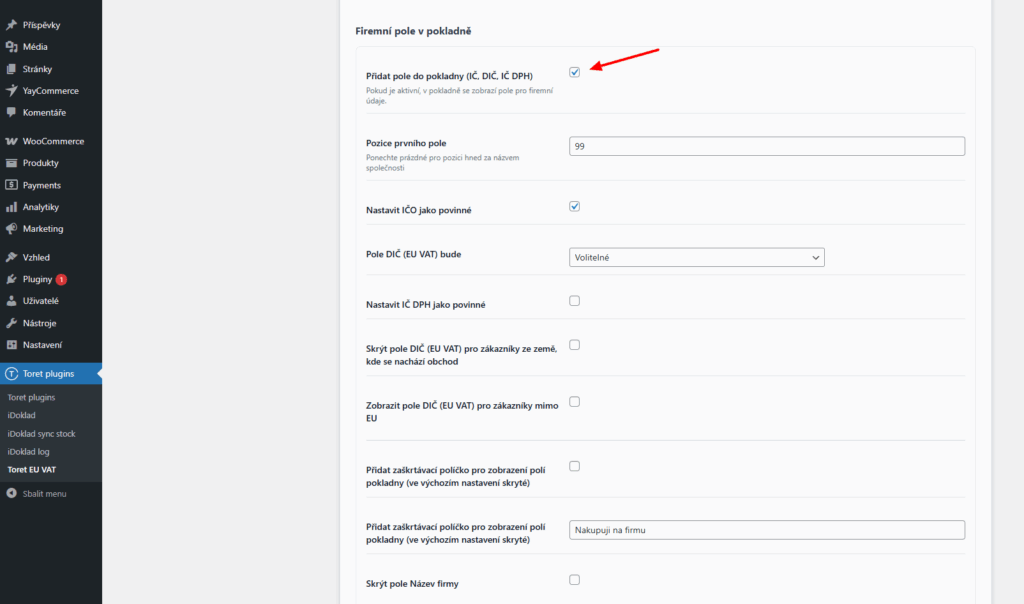The height and width of the screenshot is (604, 1024).
Task: Click the Produkty box icon
Action: [11, 163]
